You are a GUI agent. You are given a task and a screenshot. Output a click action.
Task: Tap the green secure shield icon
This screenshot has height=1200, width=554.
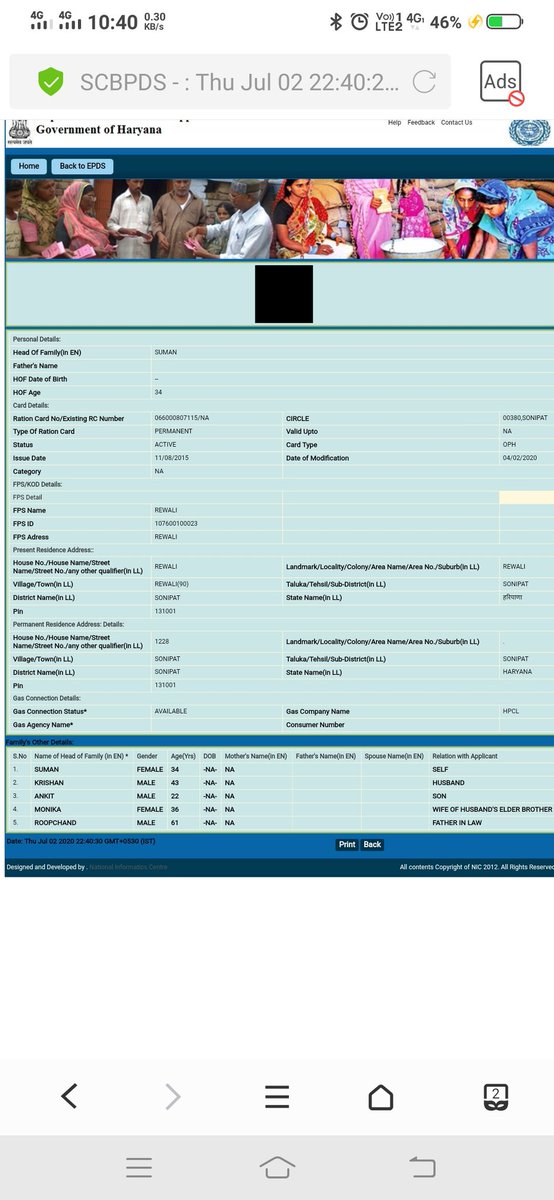point(50,82)
